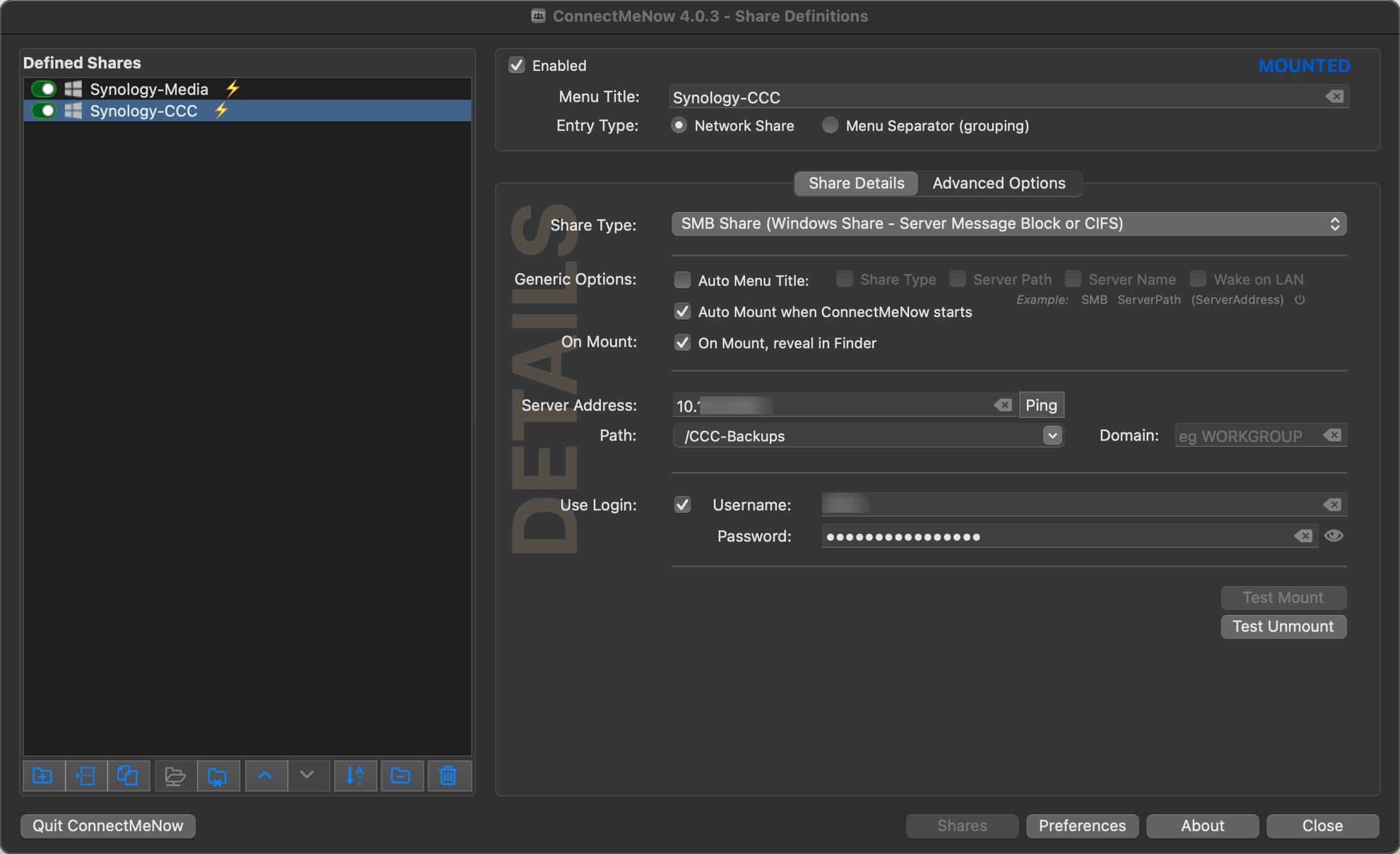Click the open network folder icon
Viewport: 1400px width, 854px height.
coord(175,776)
